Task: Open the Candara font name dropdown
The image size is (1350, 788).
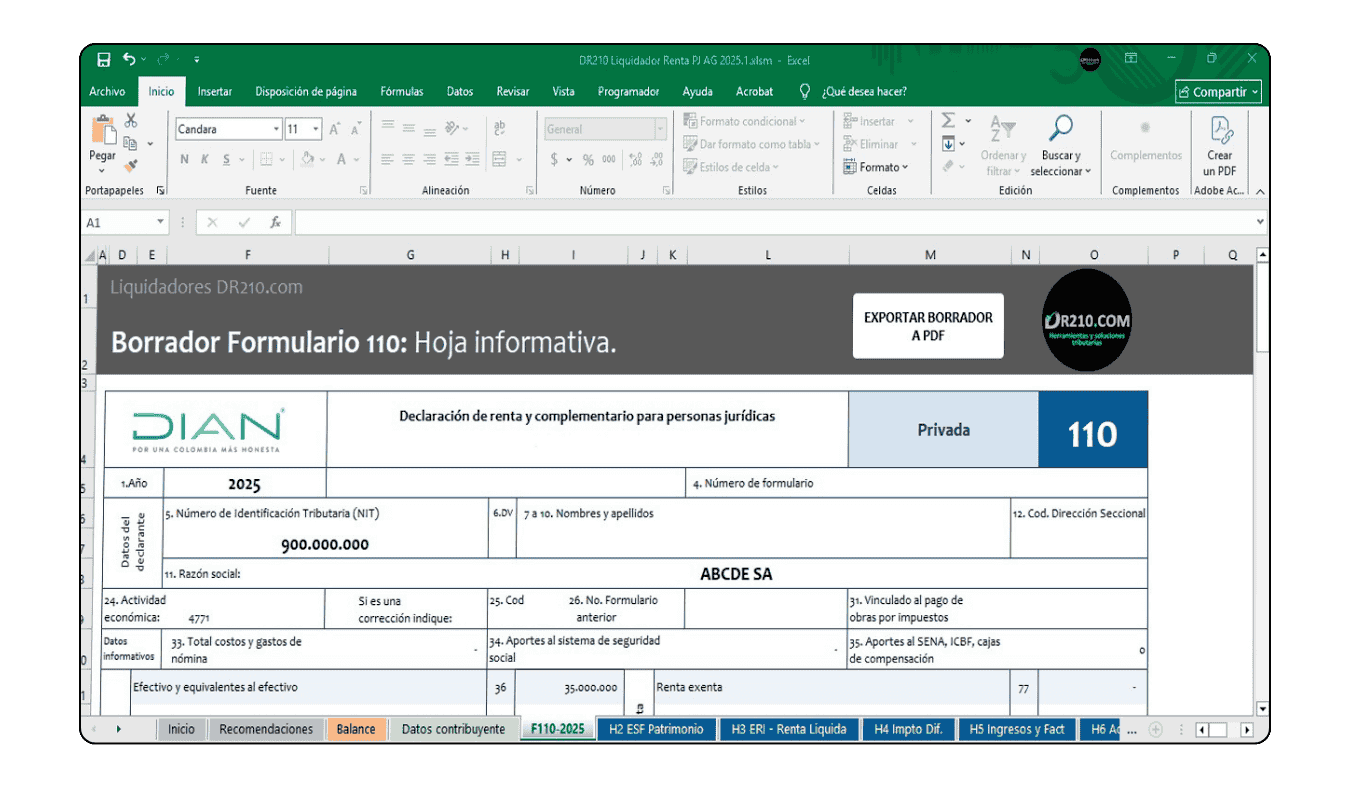Action: (276, 129)
